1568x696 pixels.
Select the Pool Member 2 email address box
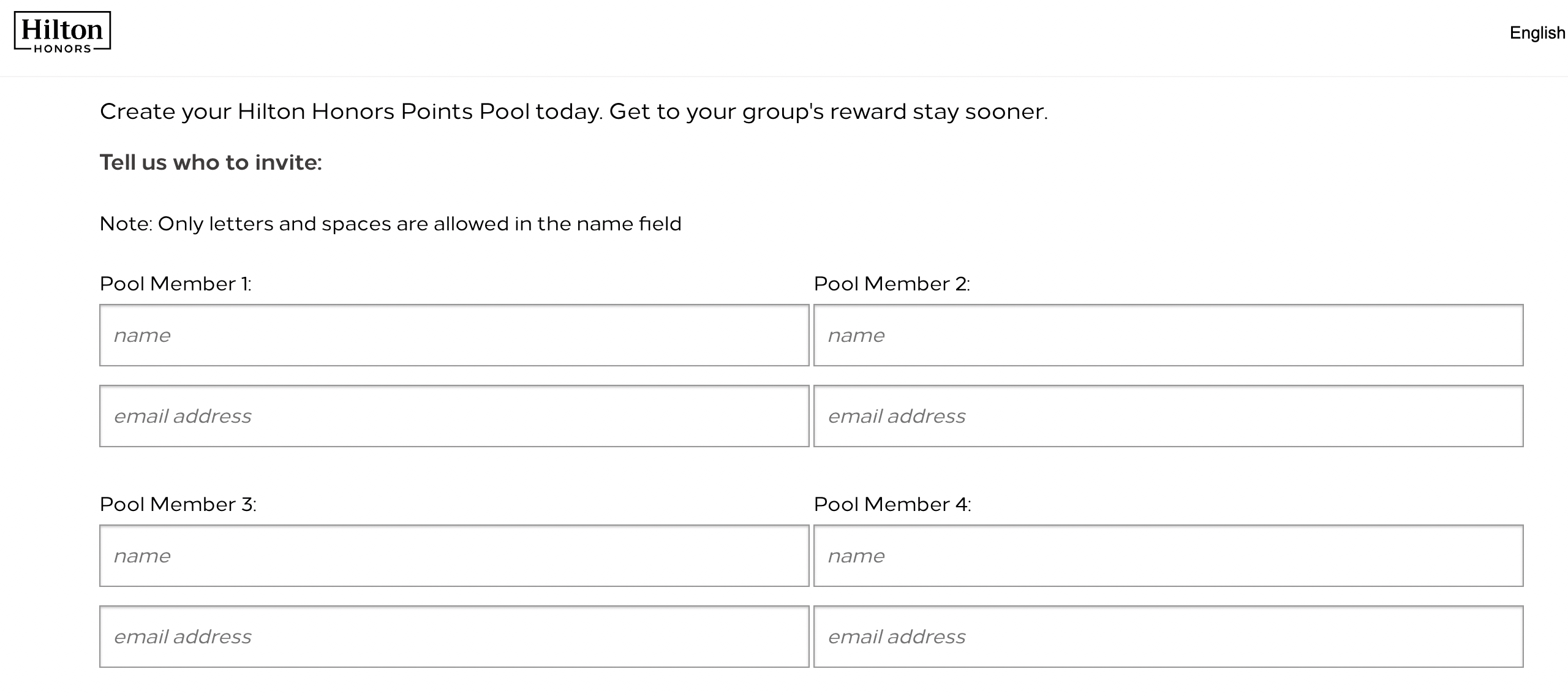click(x=1167, y=415)
